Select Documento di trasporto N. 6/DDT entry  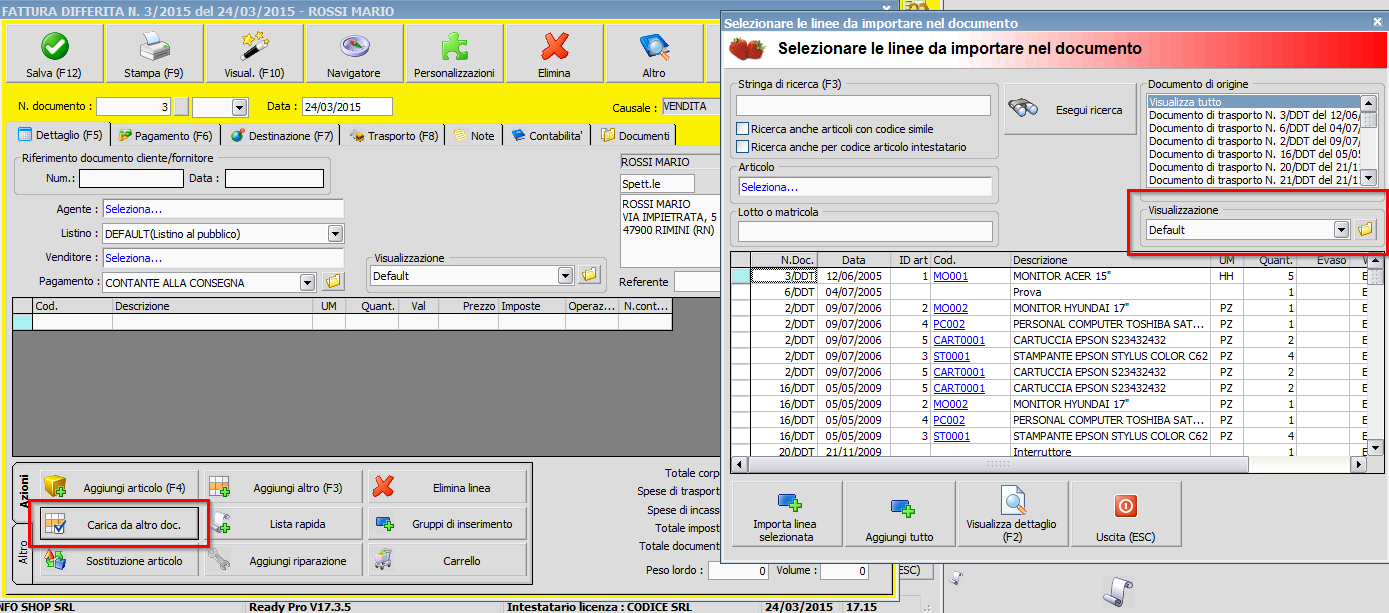point(1254,128)
